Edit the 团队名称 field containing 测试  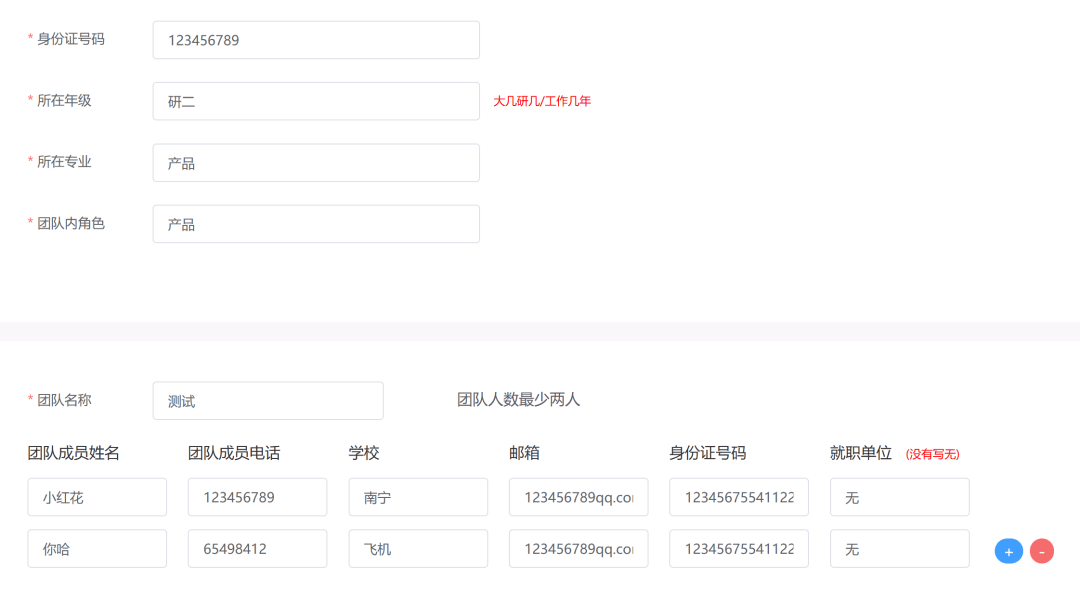[268, 401]
